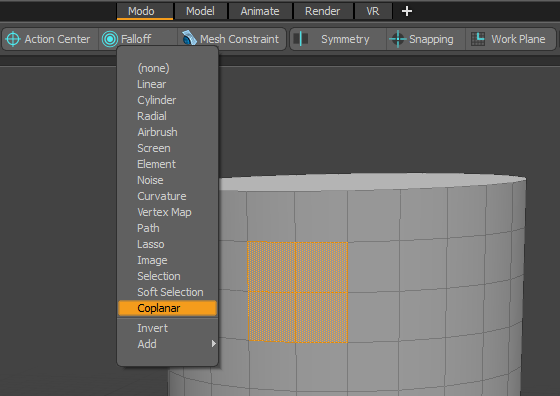Click the Work Plane grid icon

(x=478, y=39)
